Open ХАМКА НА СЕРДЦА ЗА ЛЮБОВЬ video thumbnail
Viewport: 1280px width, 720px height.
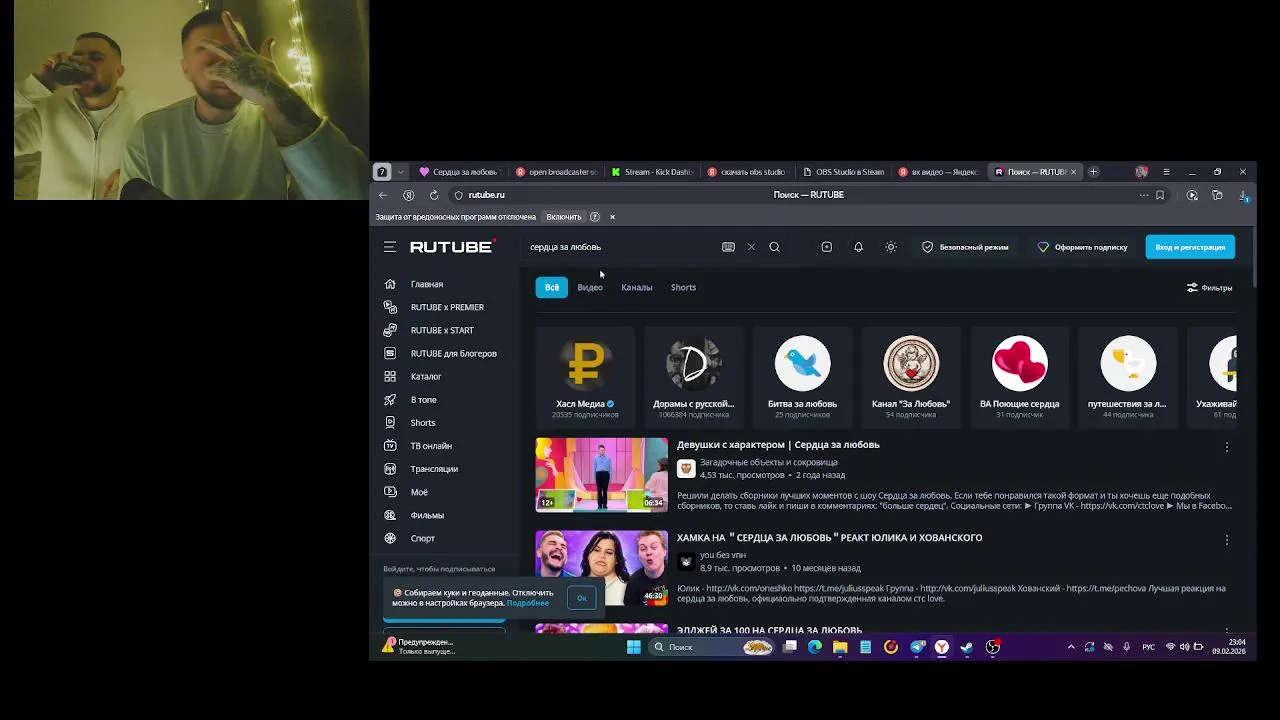601,567
